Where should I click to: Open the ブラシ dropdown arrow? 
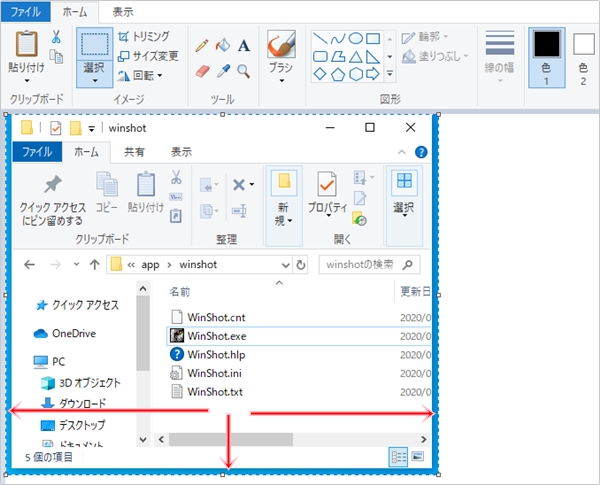tap(282, 81)
